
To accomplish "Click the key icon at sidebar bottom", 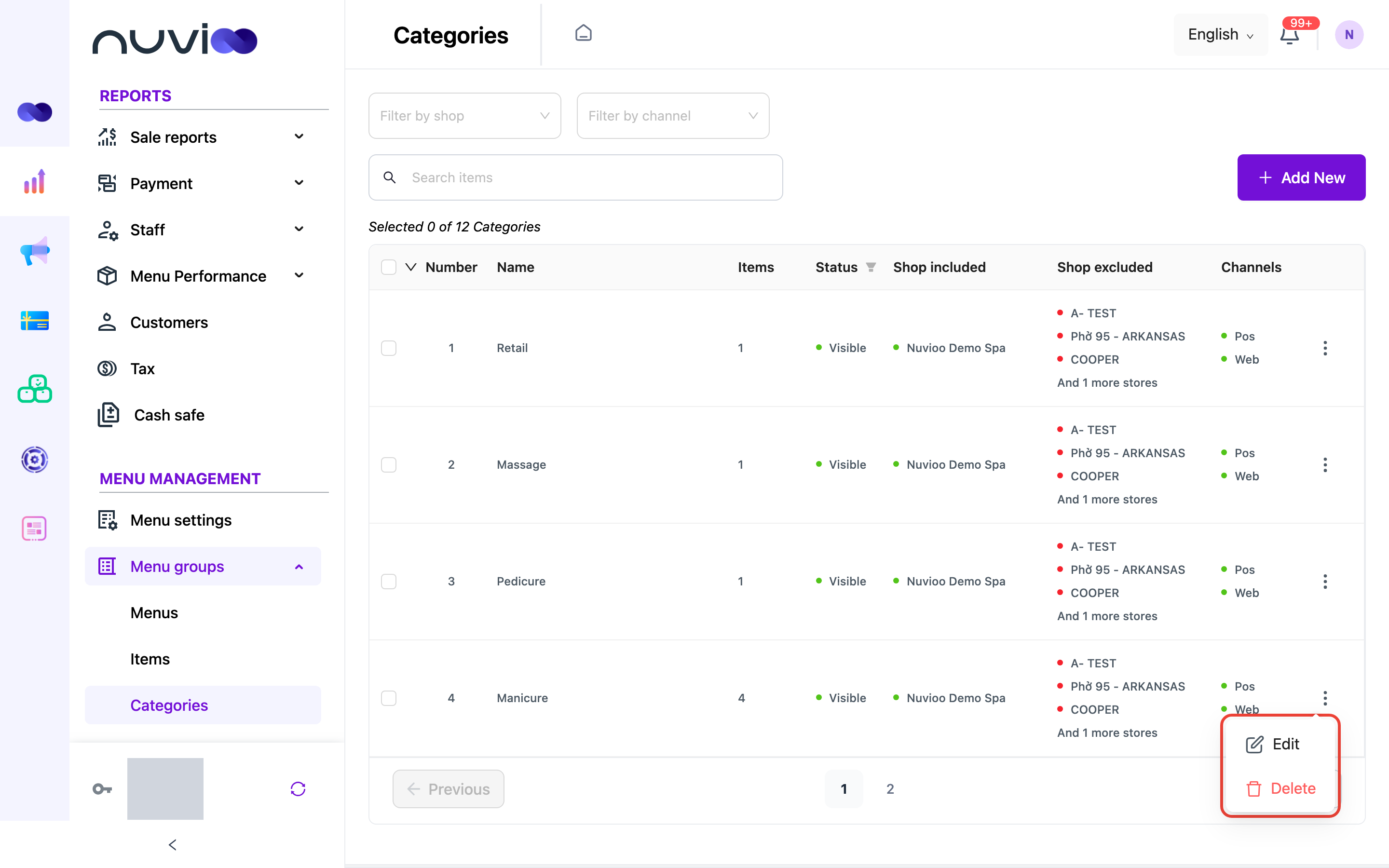I will (x=102, y=789).
